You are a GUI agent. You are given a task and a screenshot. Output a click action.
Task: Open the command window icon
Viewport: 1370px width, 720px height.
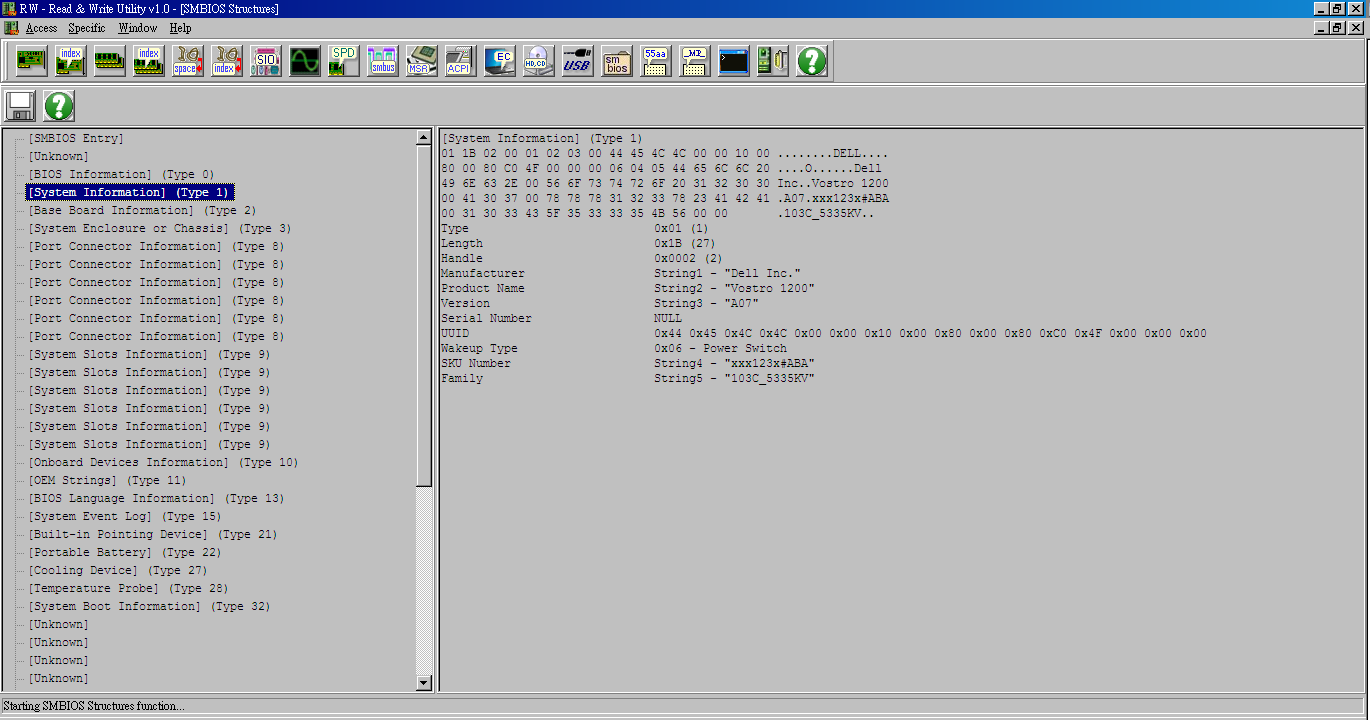point(734,61)
